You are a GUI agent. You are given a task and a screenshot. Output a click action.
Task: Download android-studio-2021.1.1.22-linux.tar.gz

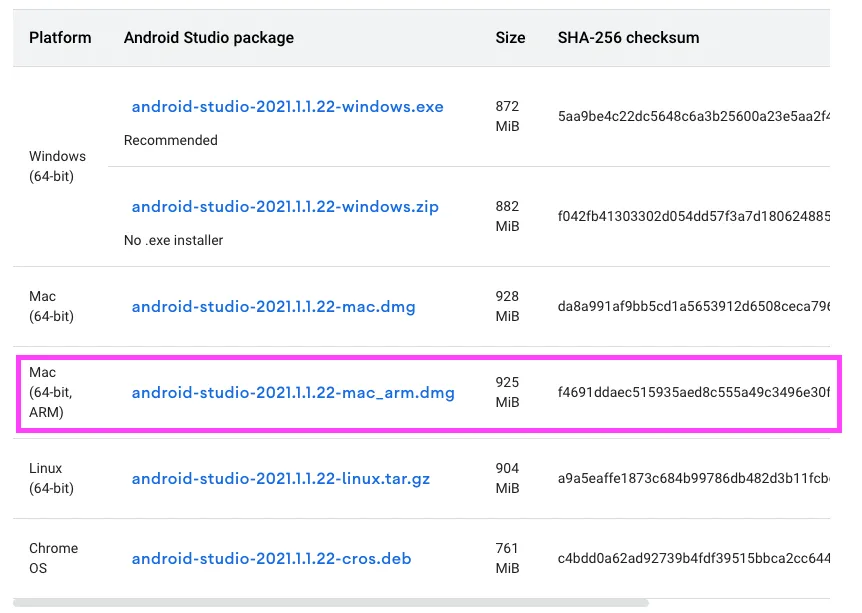280,478
